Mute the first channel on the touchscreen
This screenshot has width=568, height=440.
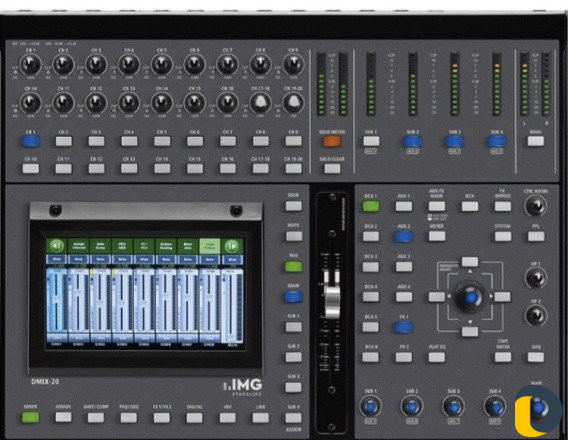[x=57, y=259]
